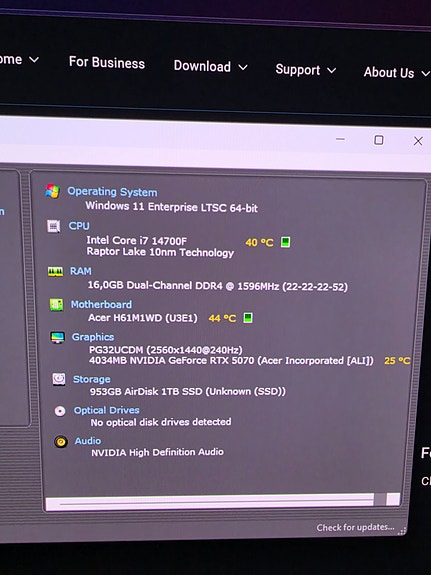Screen dimensions: 431x575
Task: Click NVIDIA High Definition Audio text
Action: 157,452
